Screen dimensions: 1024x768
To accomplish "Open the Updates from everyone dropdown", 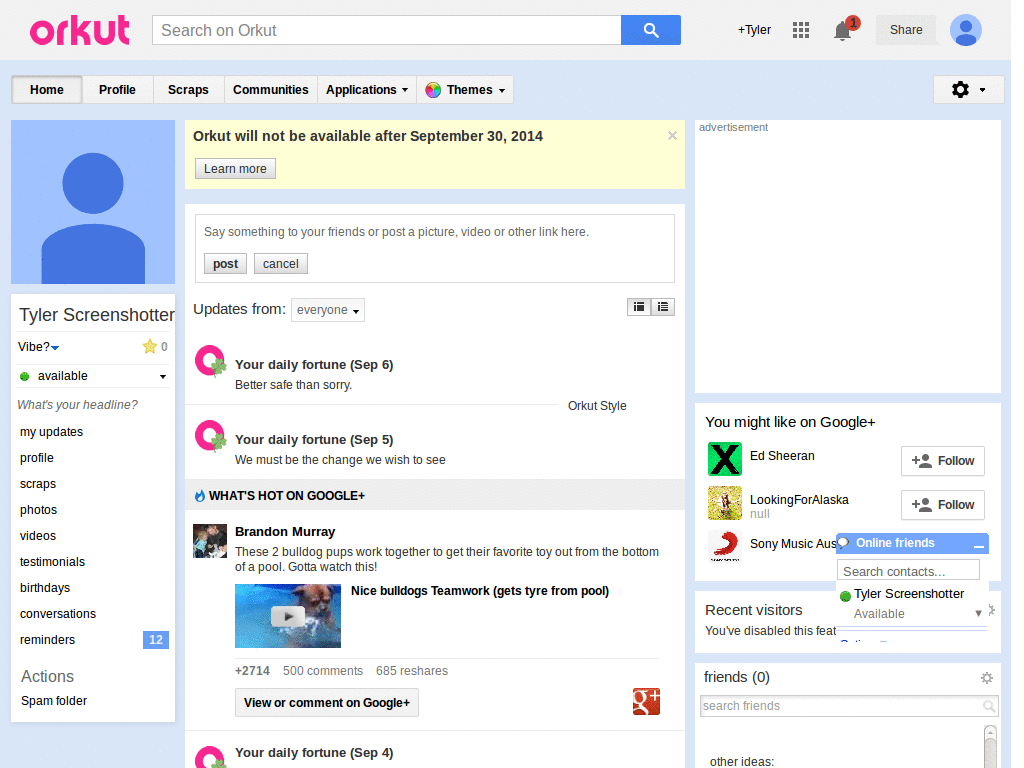I will pyautogui.click(x=328, y=310).
